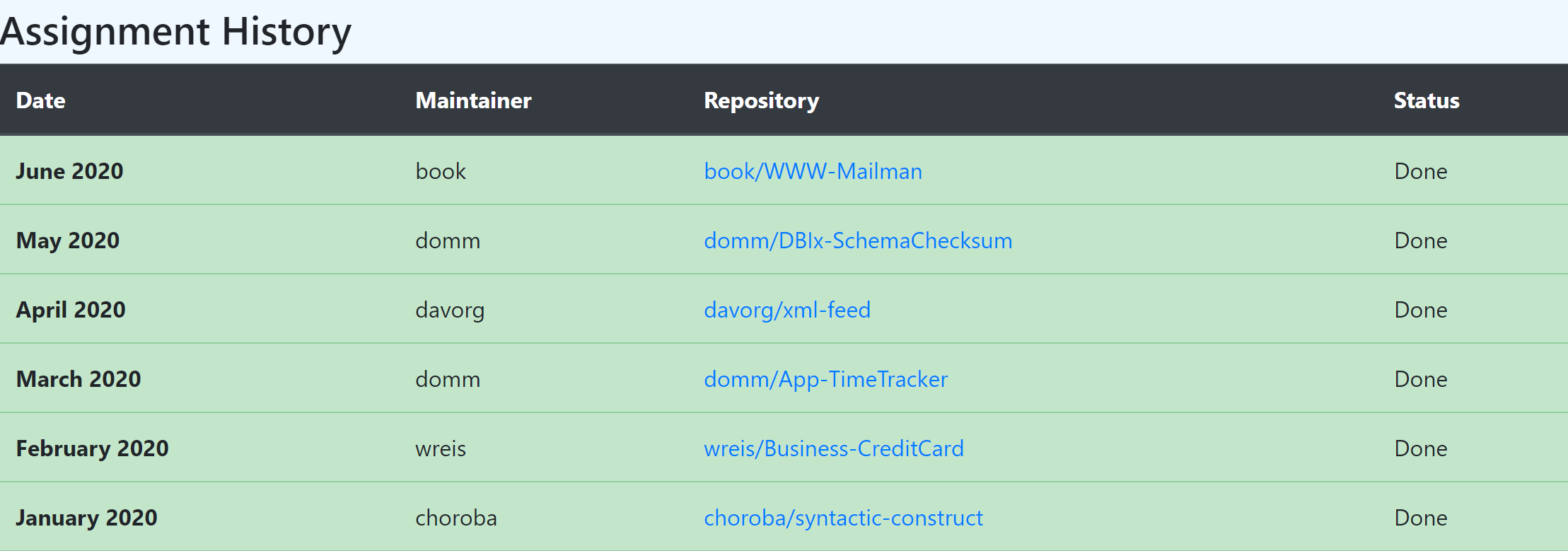Open the davorg/xml-feed repository link
The image size is (1568, 551).
(787, 310)
